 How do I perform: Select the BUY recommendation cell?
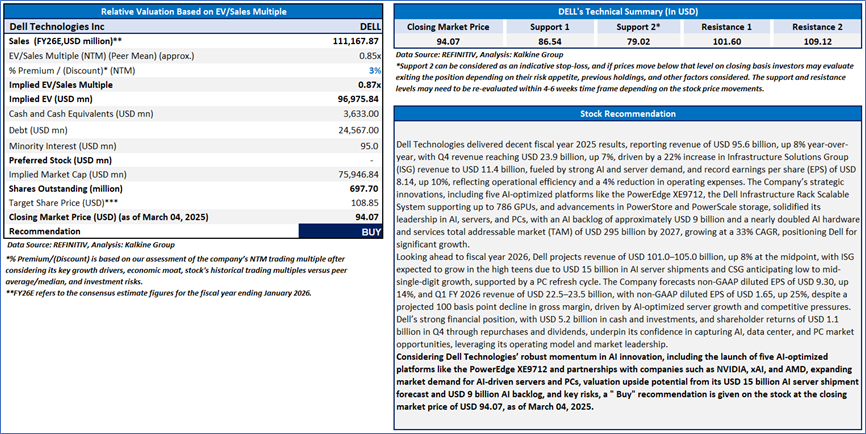pyautogui.click(x=340, y=231)
